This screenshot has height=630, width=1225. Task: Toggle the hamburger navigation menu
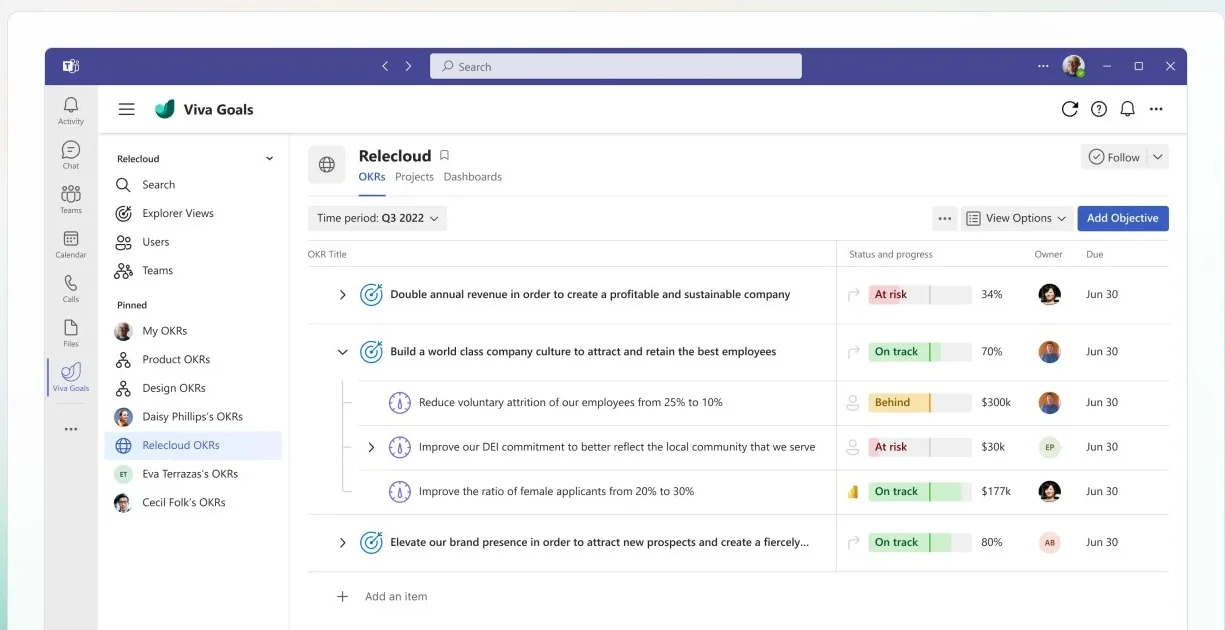(x=126, y=109)
